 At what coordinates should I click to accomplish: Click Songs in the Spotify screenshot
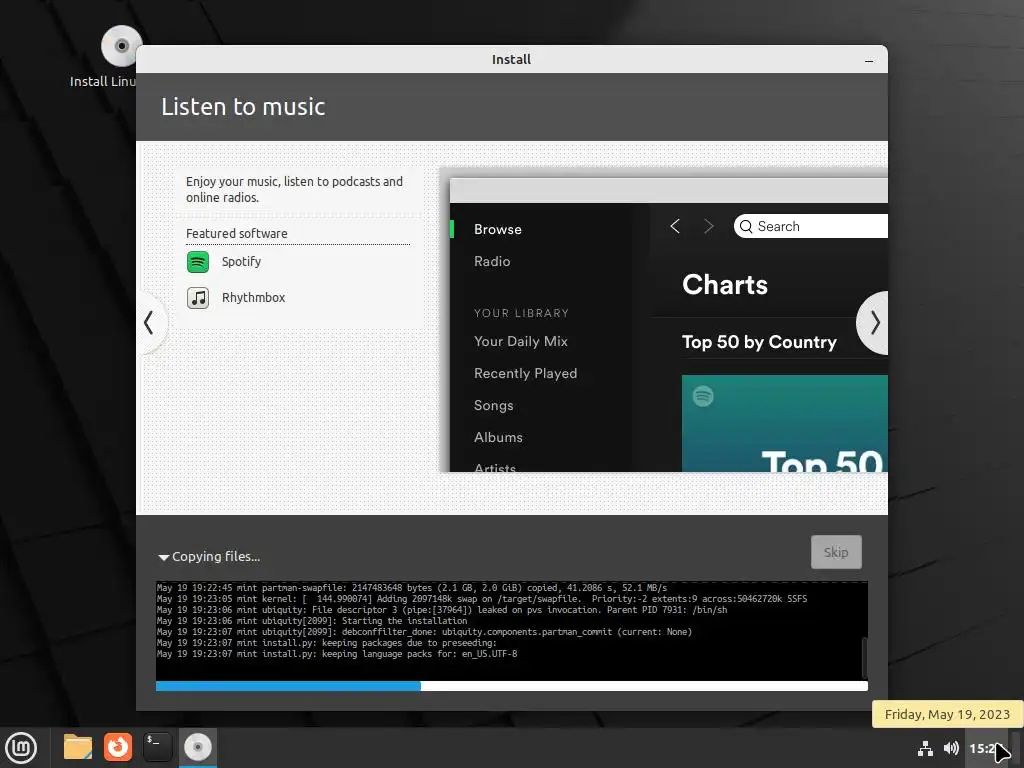pyautogui.click(x=493, y=405)
